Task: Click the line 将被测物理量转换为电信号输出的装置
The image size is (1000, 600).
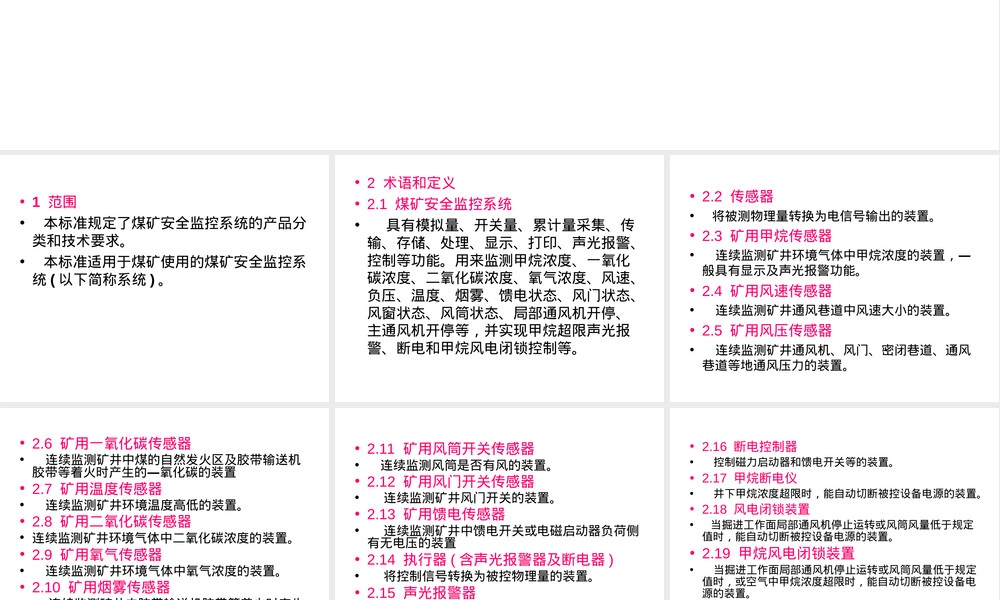Action: click(x=823, y=216)
